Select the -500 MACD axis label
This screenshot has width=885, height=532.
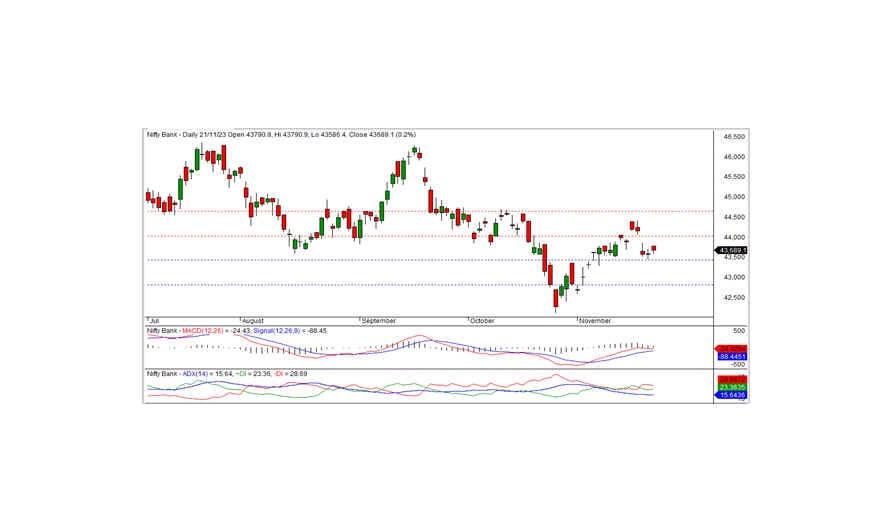tap(738, 364)
